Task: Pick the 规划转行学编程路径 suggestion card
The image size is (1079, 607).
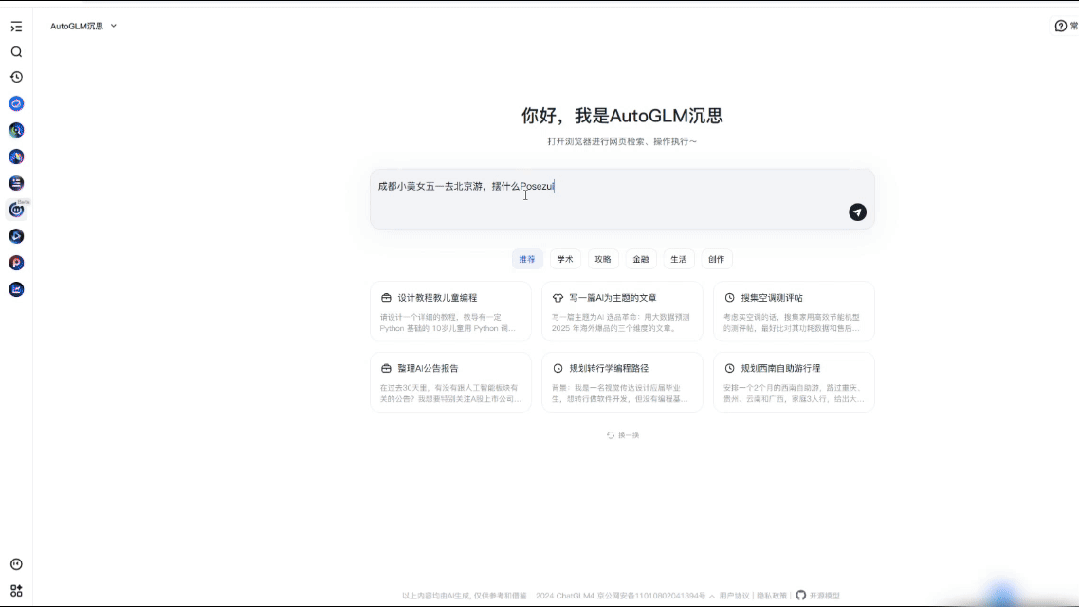Action: pos(622,383)
